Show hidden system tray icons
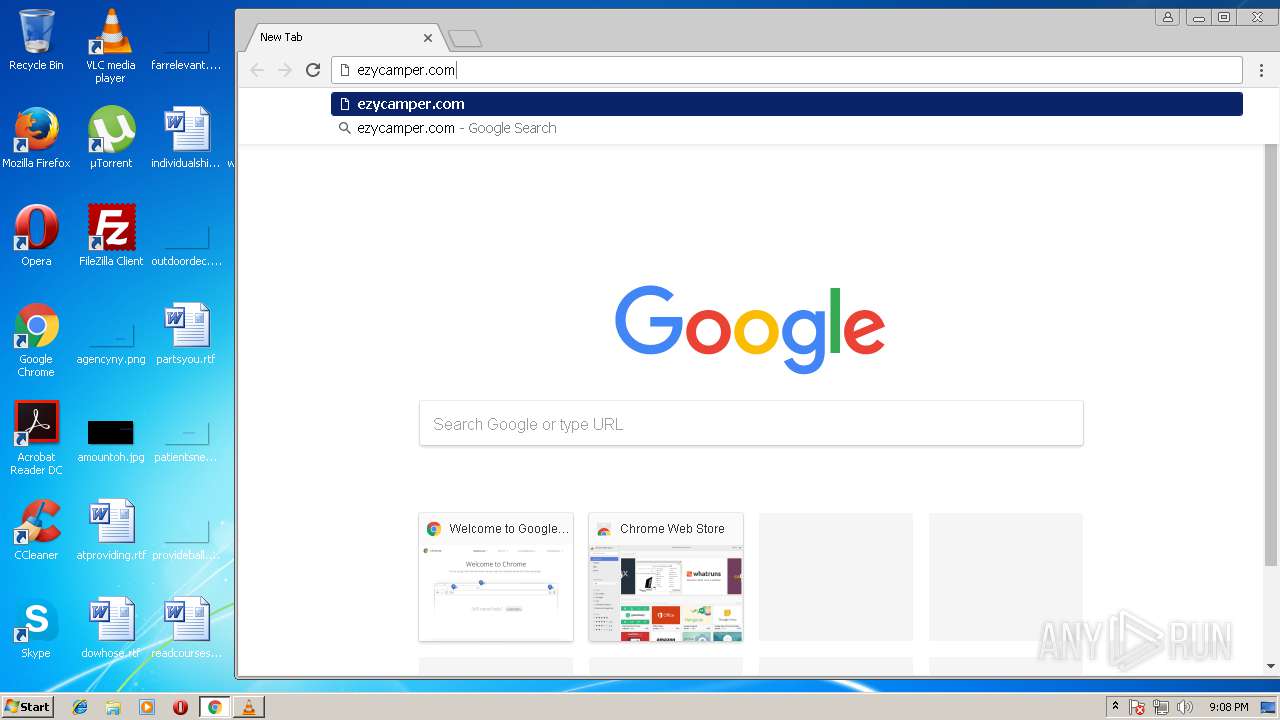This screenshot has width=1280, height=720. pyautogui.click(x=1116, y=707)
